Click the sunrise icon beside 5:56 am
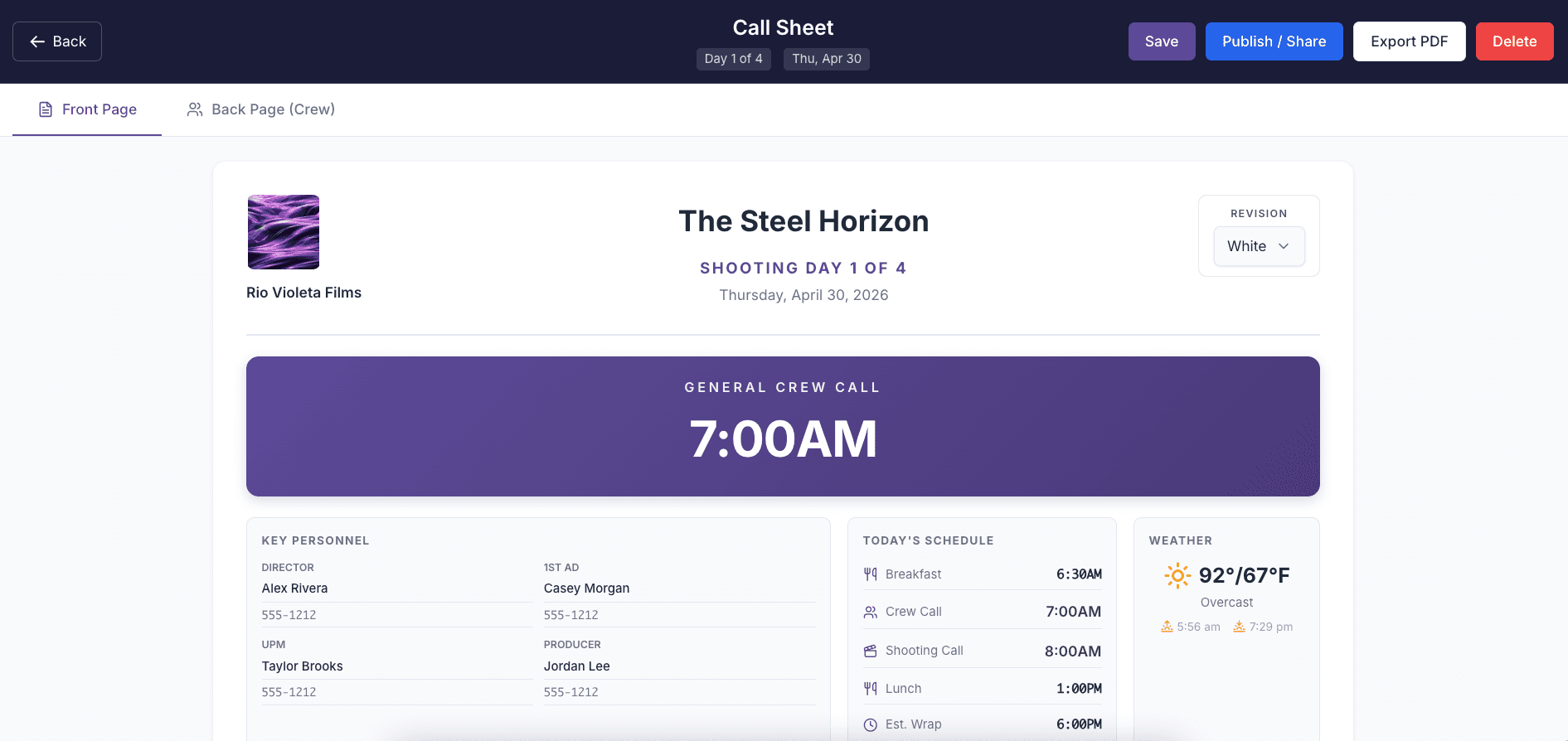Viewport: 1568px width, 741px height. 1167,627
